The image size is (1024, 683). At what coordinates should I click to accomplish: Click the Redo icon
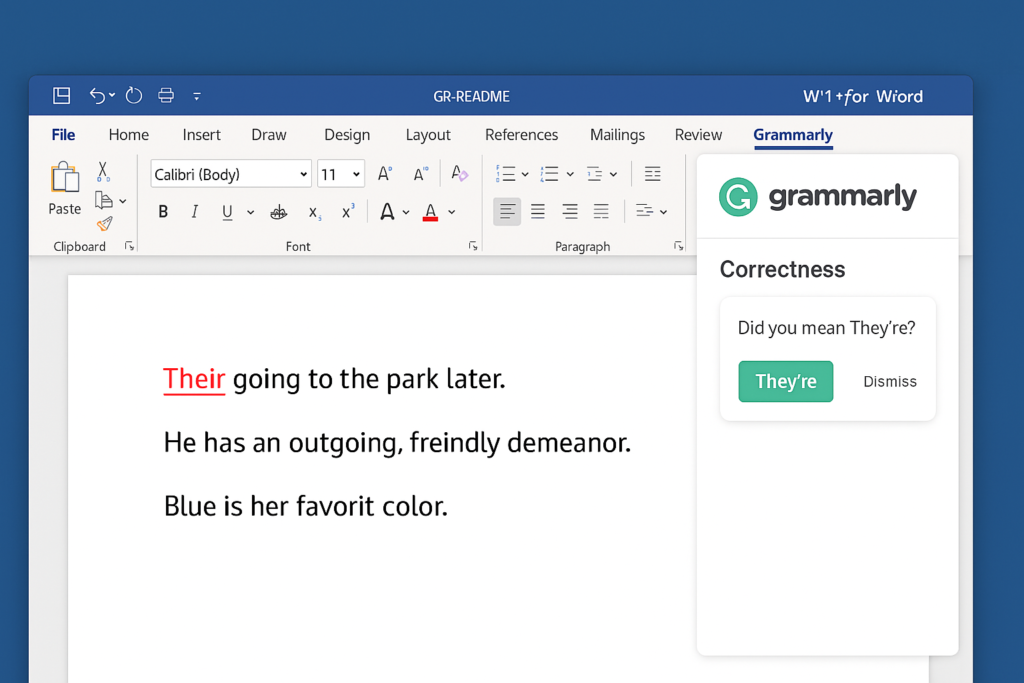(133, 95)
